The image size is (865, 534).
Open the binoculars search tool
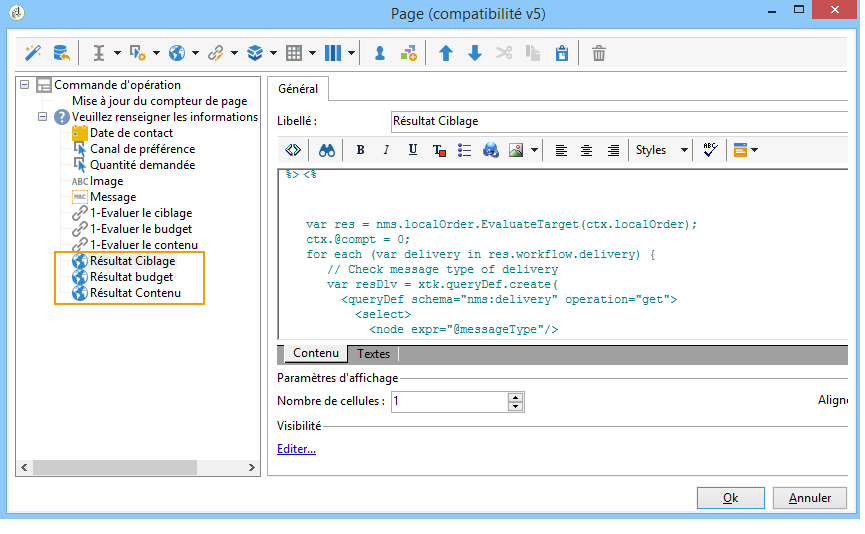pos(326,150)
